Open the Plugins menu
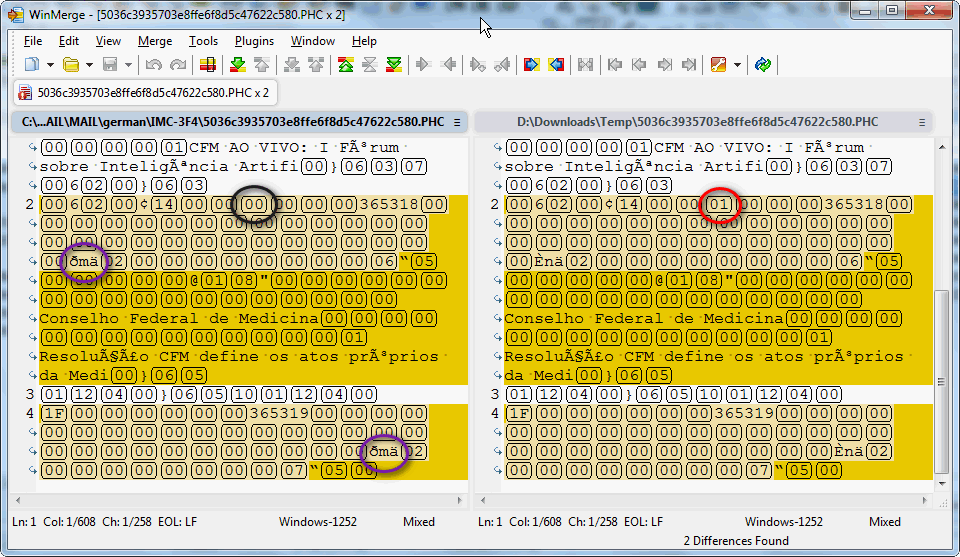Viewport: 960px width, 557px height. pos(254,41)
